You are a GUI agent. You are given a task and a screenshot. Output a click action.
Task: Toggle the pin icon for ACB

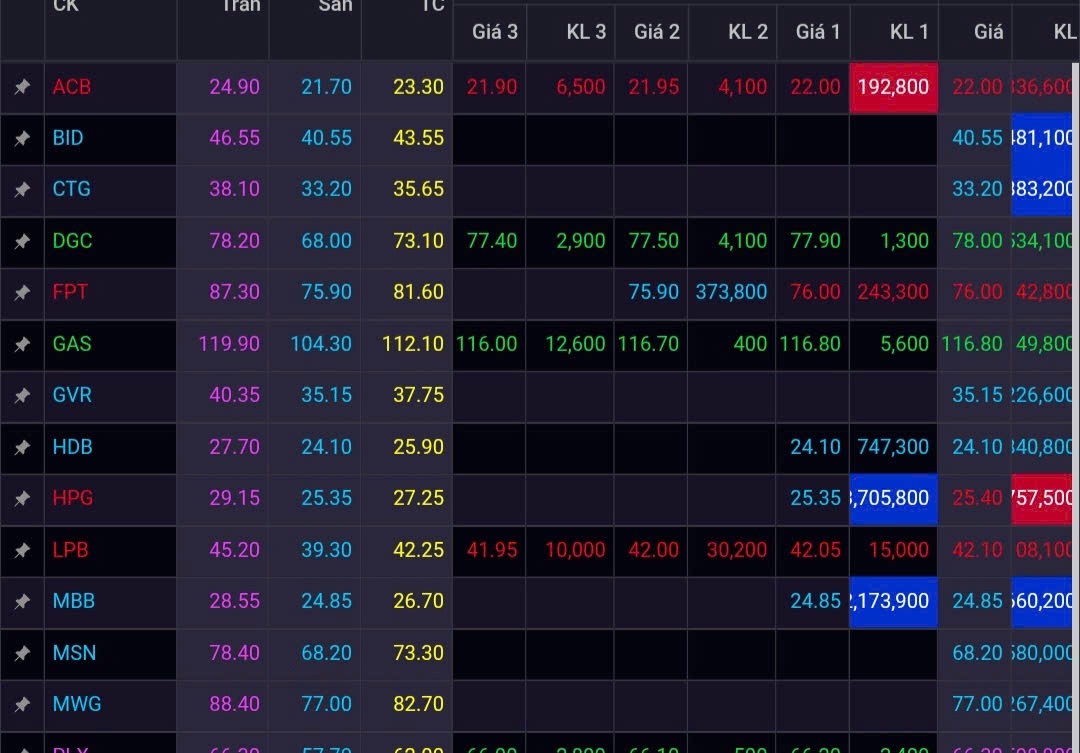tap(22, 87)
